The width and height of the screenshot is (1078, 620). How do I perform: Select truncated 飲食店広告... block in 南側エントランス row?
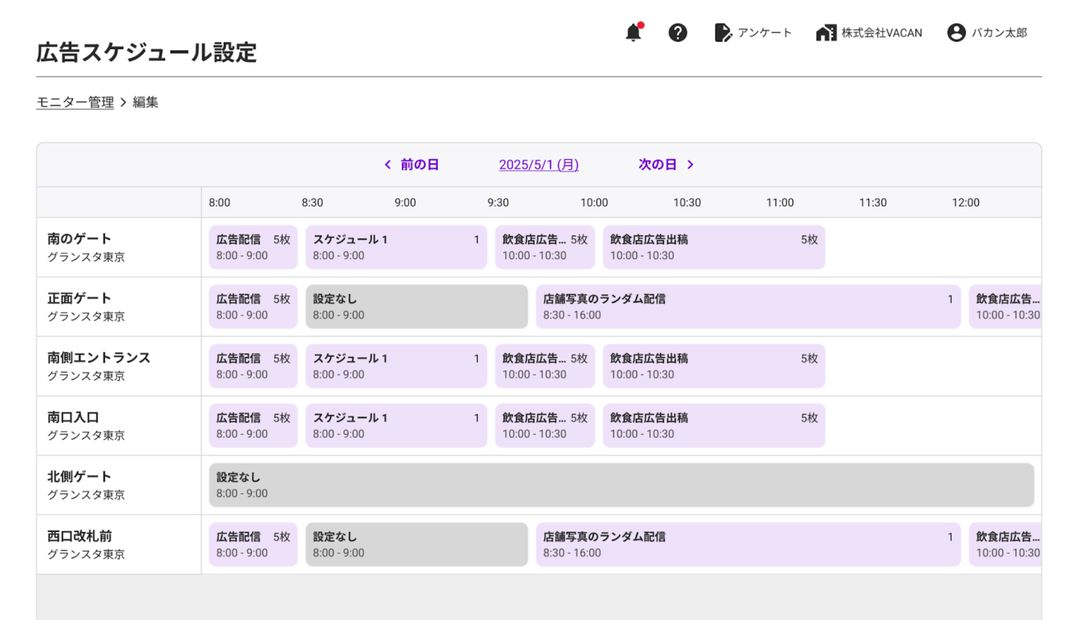coord(544,366)
